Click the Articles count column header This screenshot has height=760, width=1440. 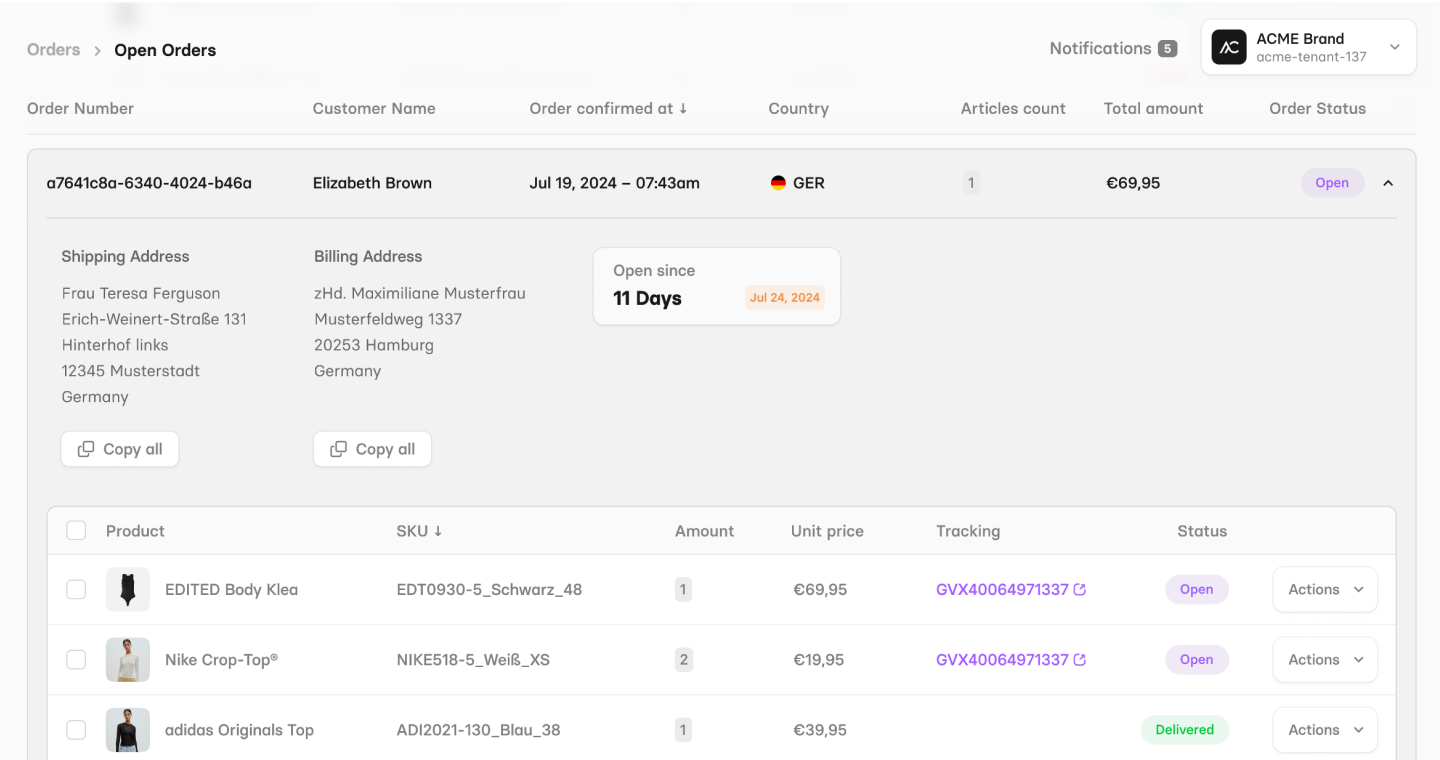tap(1013, 108)
